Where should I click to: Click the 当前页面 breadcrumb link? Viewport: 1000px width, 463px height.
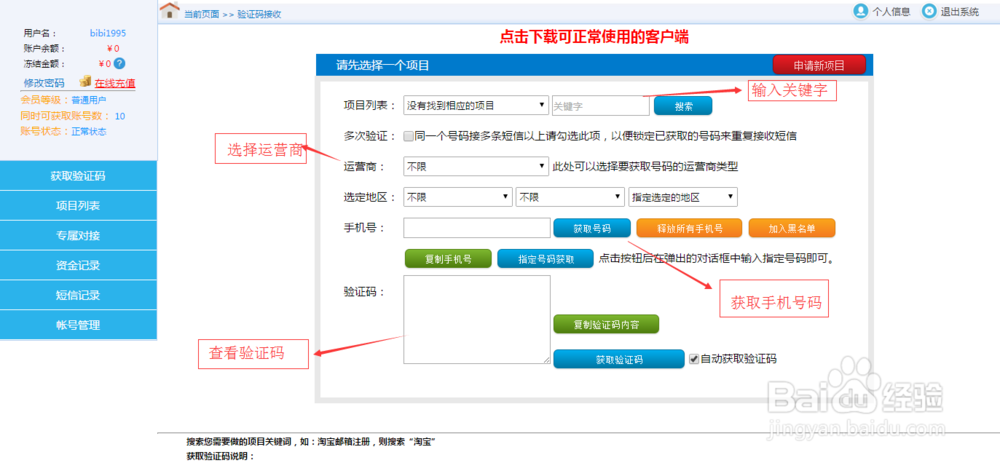coord(202,13)
